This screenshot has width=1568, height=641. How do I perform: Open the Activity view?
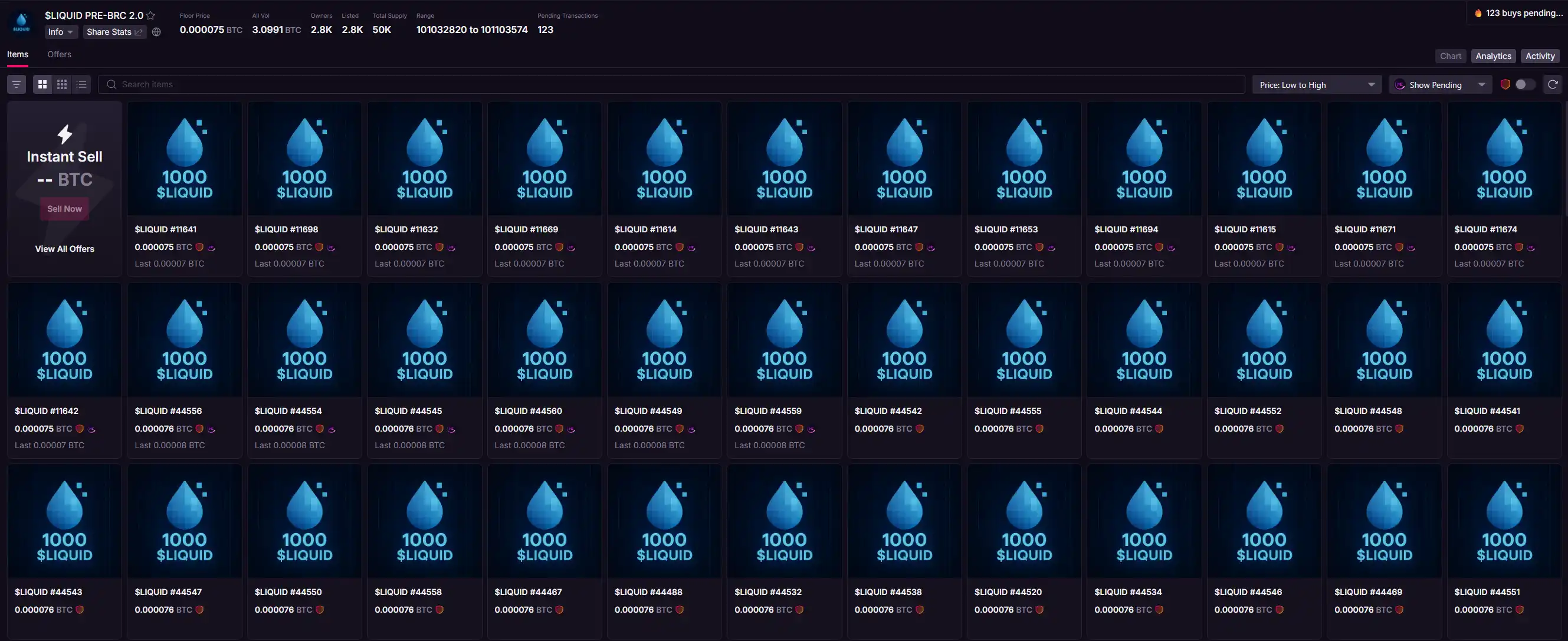tap(1540, 56)
